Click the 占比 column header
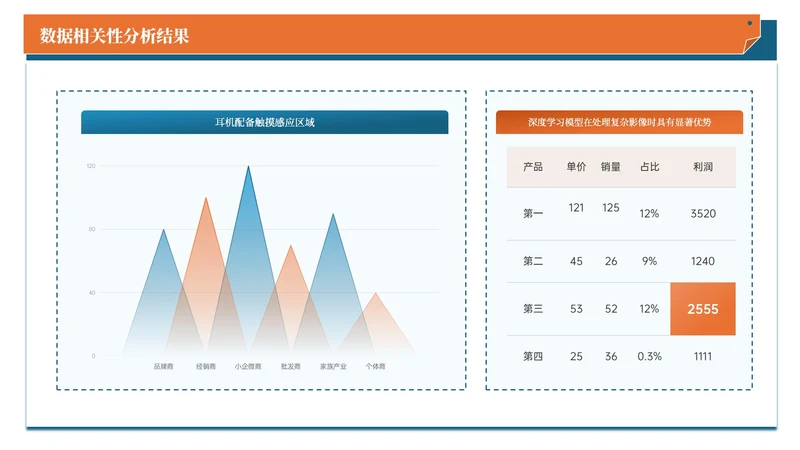The width and height of the screenshot is (800, 450). 649,167
